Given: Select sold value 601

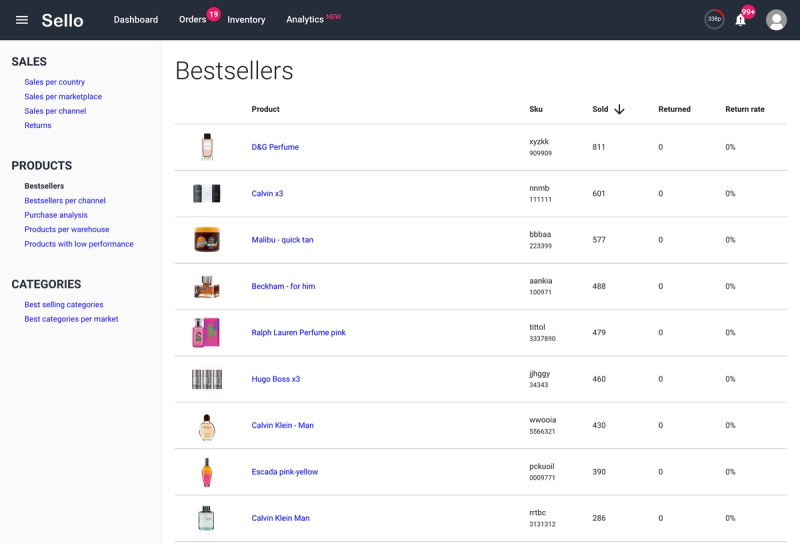Looking at the screenshot, I should [598, 193].
